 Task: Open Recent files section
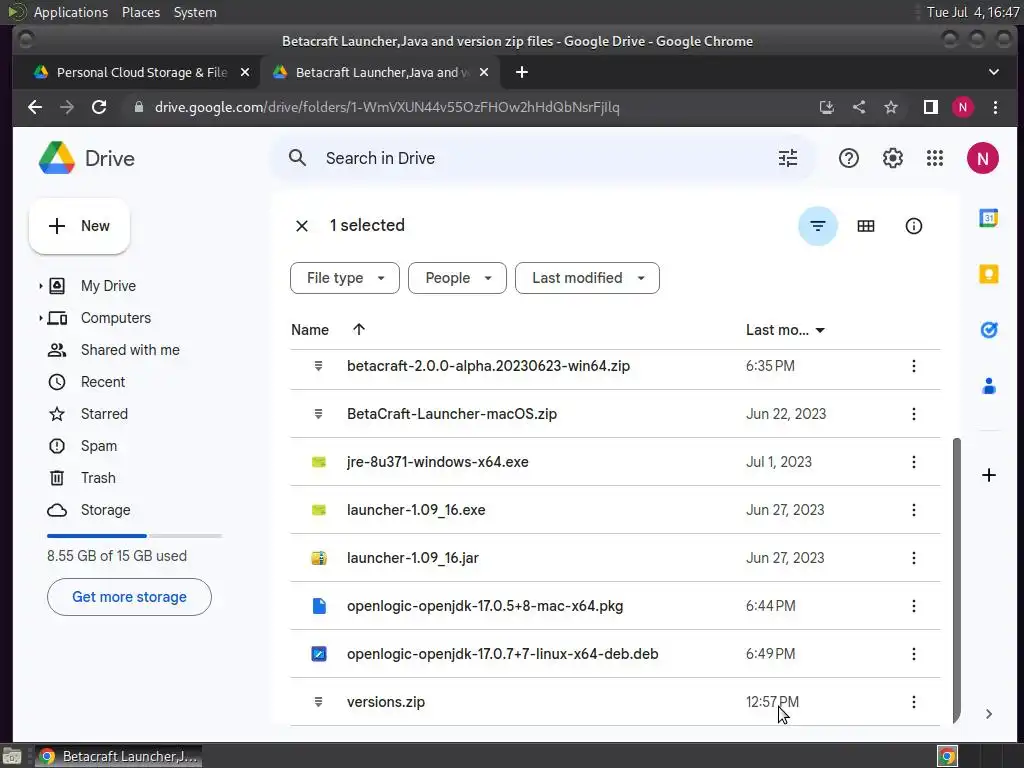tap(103, 382)
